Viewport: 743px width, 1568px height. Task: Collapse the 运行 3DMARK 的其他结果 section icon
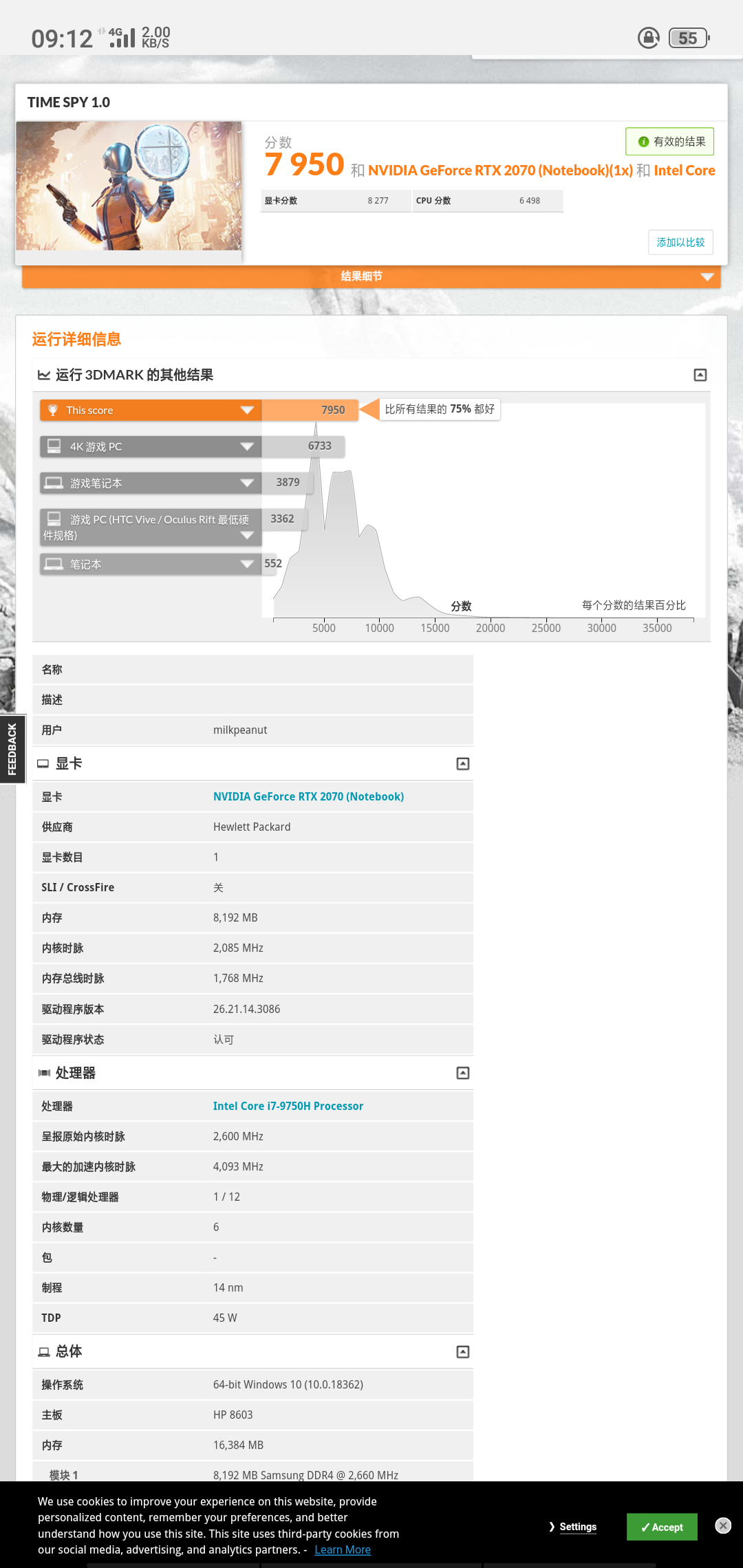[700, 375]
